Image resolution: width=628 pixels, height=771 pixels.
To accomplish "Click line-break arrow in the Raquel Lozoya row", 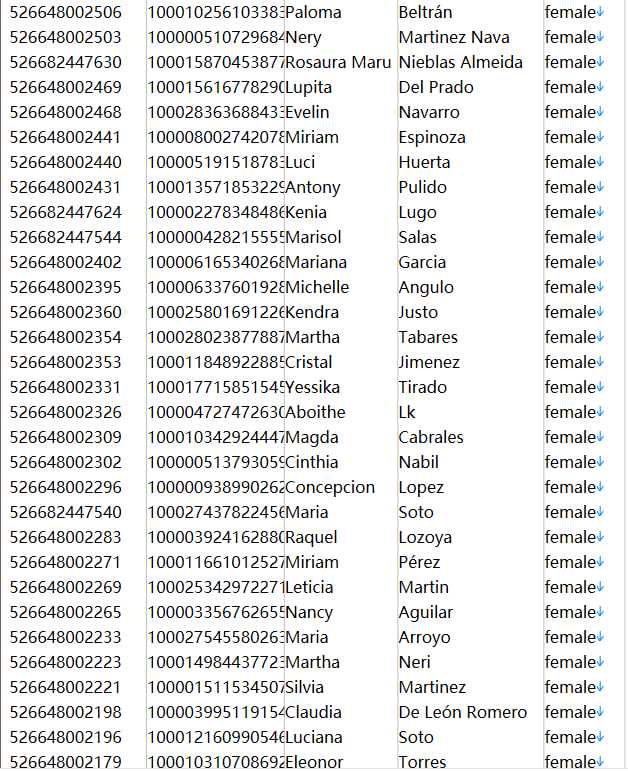I will pos(600,538).
